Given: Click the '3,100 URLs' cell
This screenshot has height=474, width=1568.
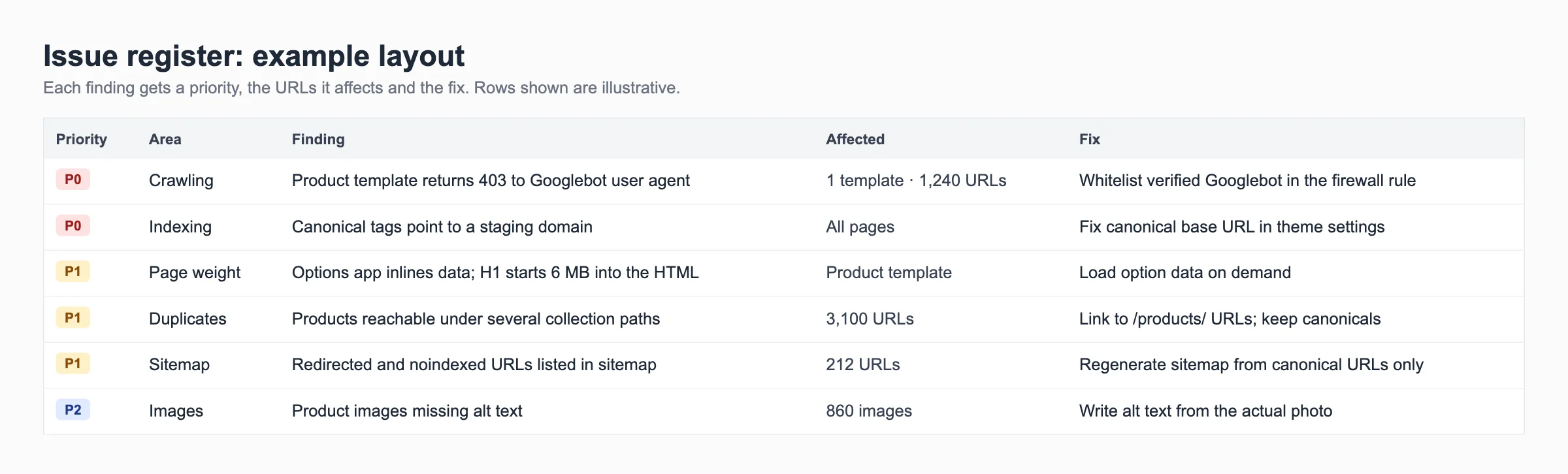Looking at the screenshot, I should [870, 319].
